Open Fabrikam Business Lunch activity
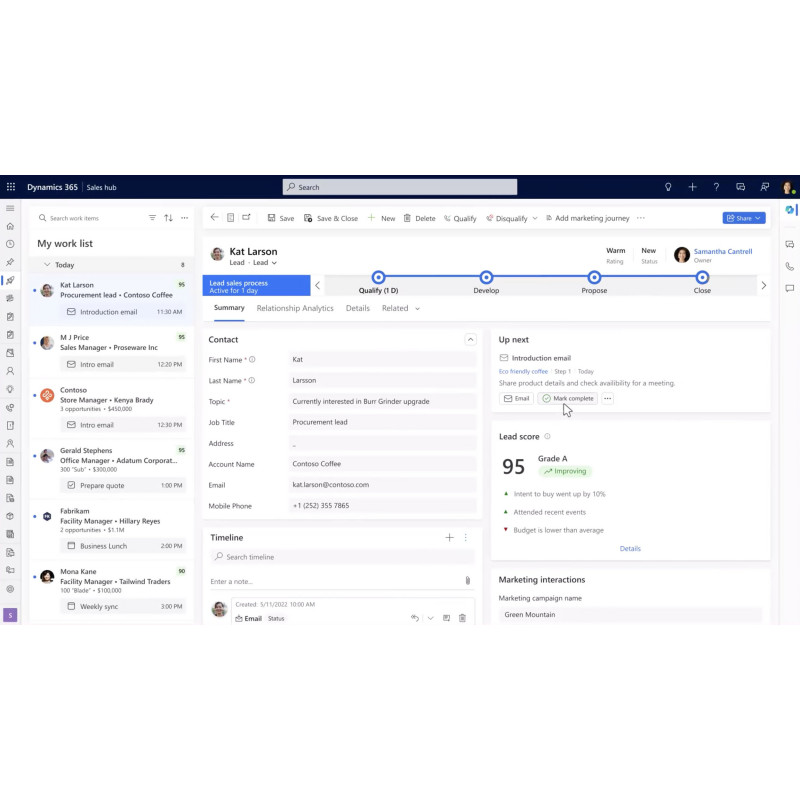 point(123,546)
